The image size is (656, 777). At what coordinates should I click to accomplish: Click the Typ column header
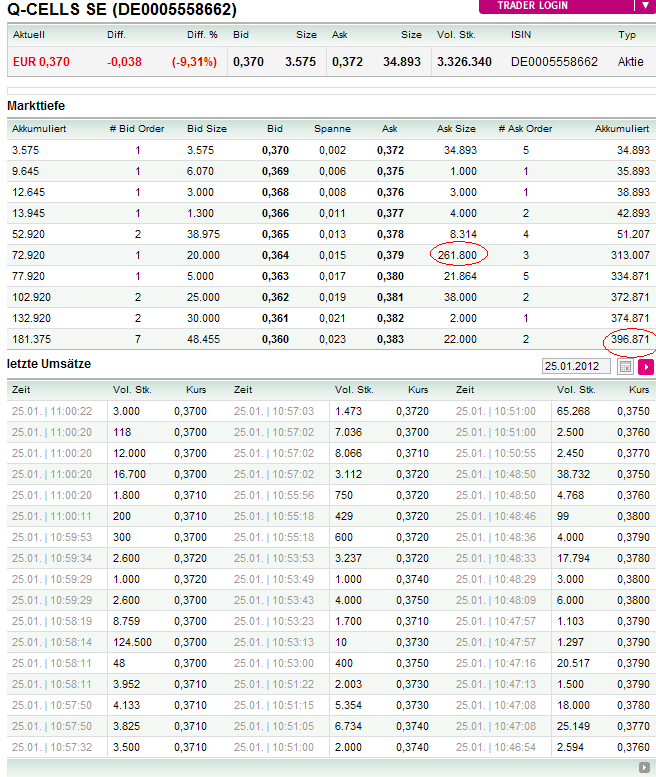(x=627, y=35)
